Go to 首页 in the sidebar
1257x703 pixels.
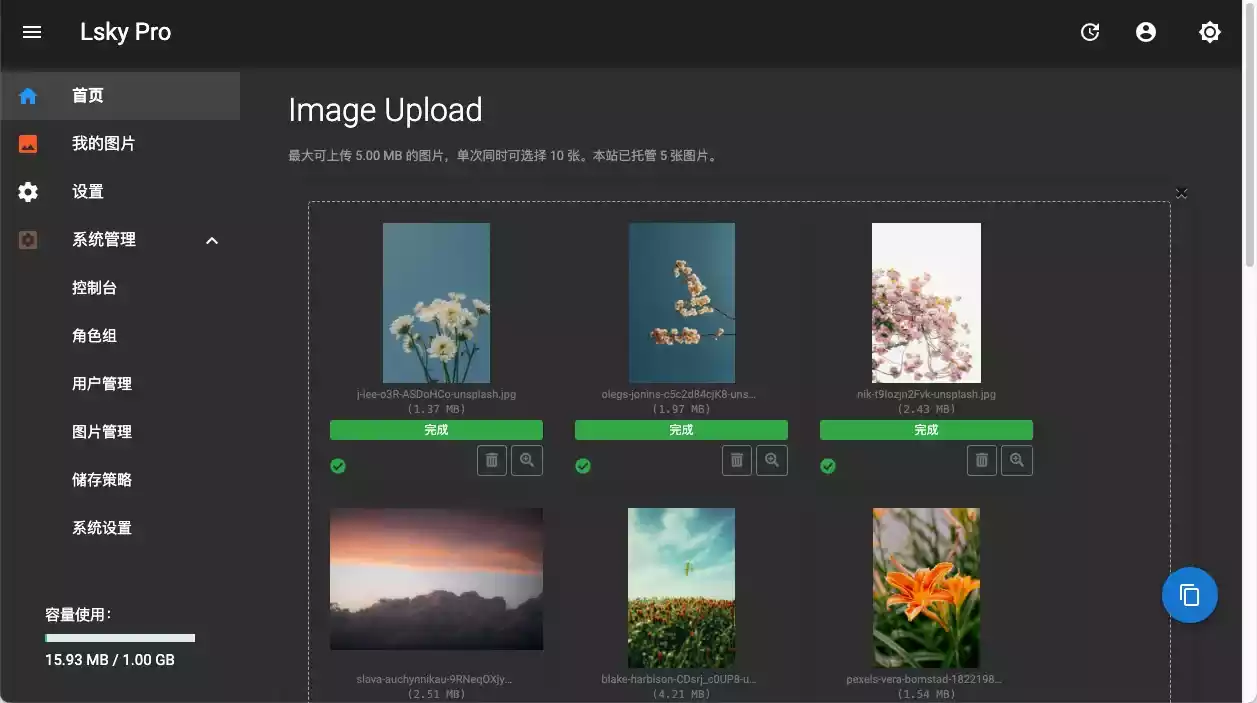click(88, 96)
